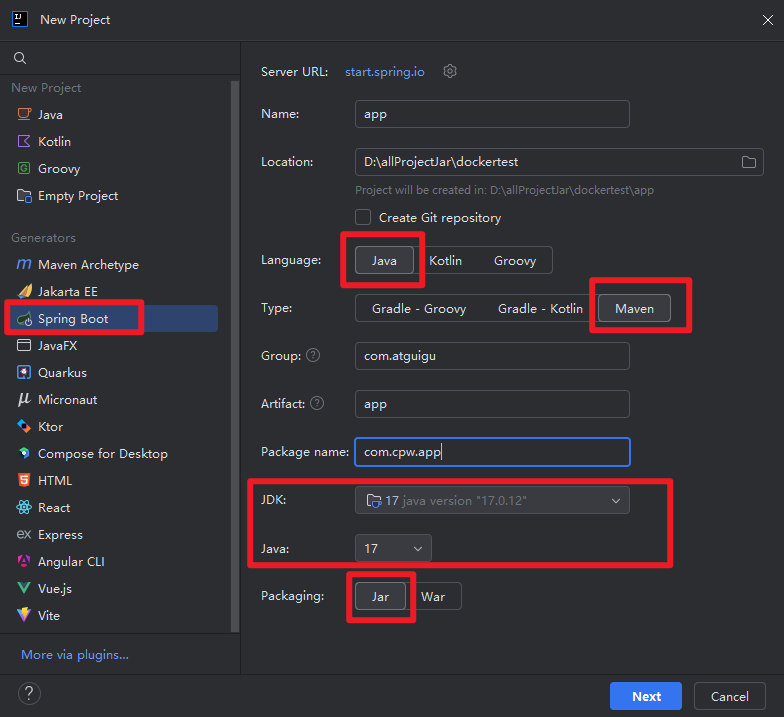Select Kotlin as the language
This screenshot has height=717, width=784.
tap(446, 260)
